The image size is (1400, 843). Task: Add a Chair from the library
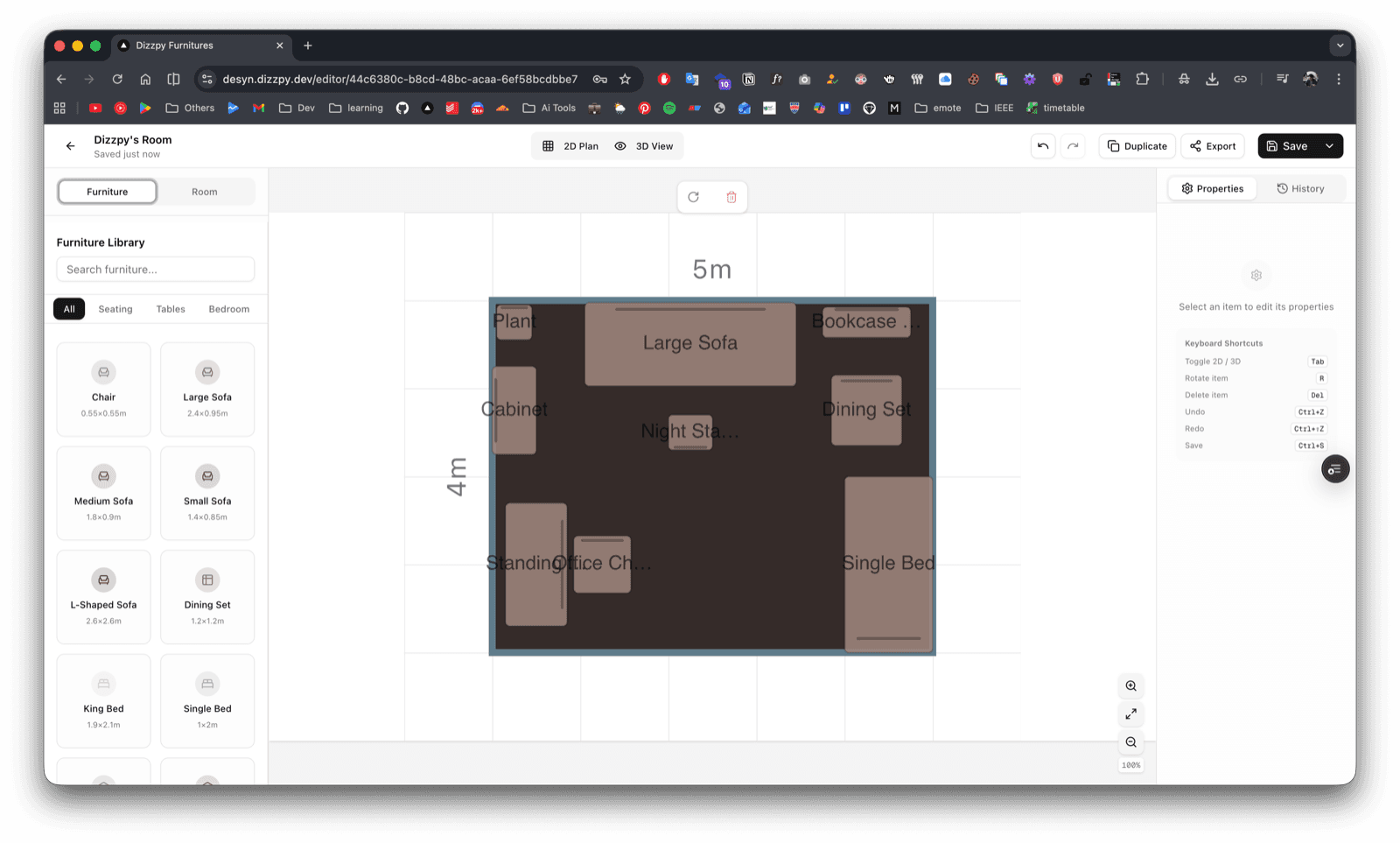tap(103, 390)
